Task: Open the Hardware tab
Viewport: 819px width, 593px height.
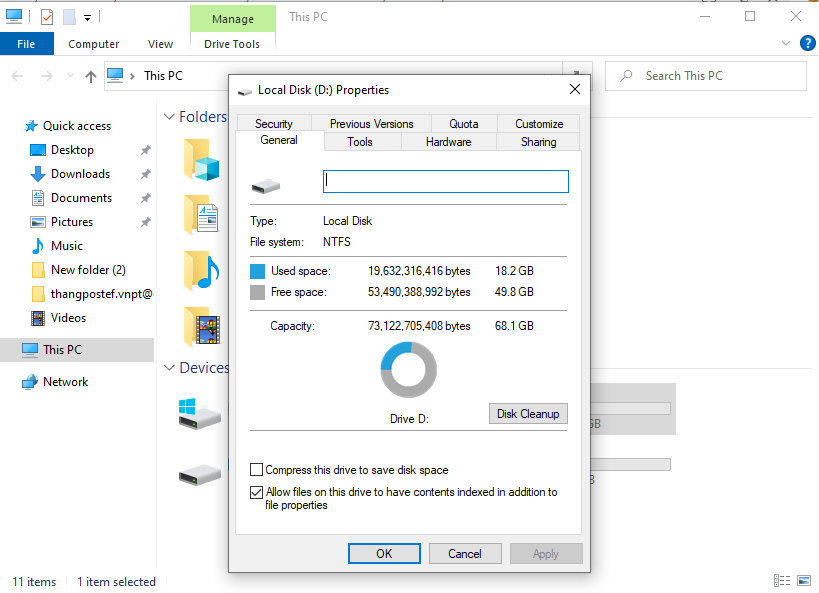Action: point(448,142)
